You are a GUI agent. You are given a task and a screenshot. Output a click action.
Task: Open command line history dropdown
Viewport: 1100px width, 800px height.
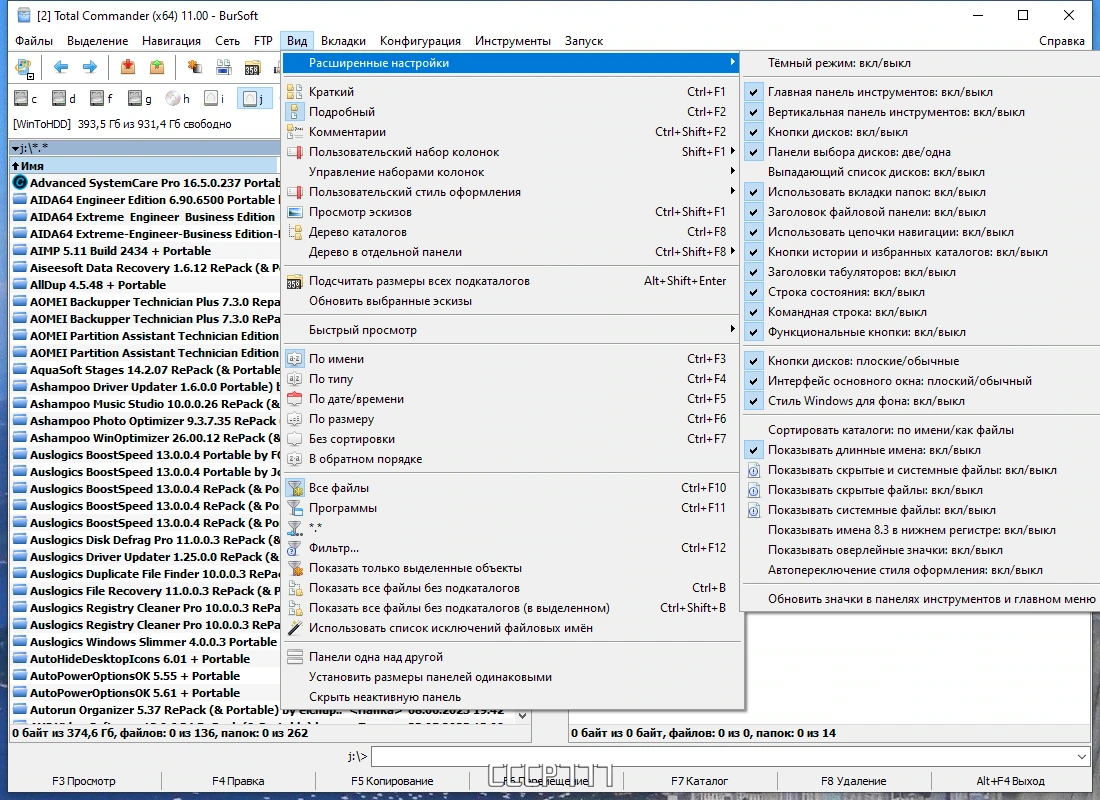pyautogui.click(x=1081, y=756)
